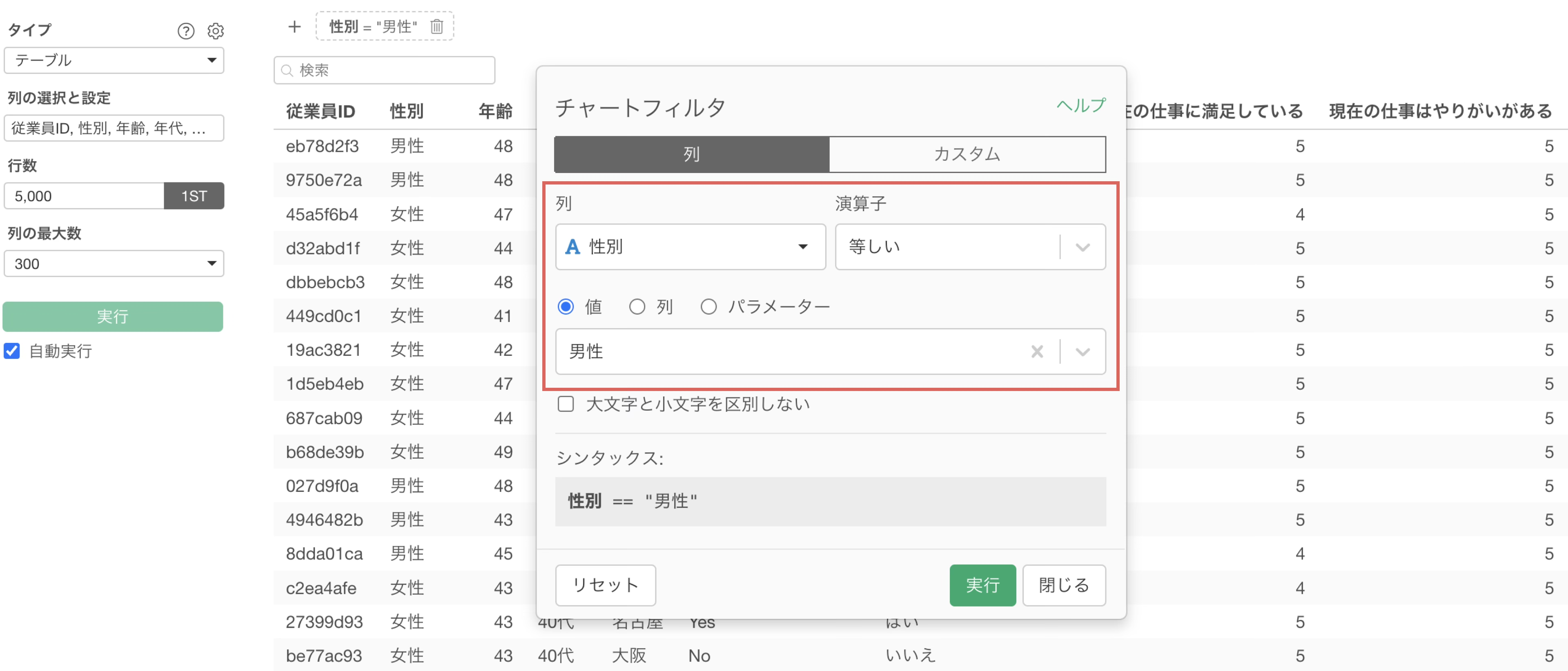
Task: Click the リセット button
Action: click(605, 584)
